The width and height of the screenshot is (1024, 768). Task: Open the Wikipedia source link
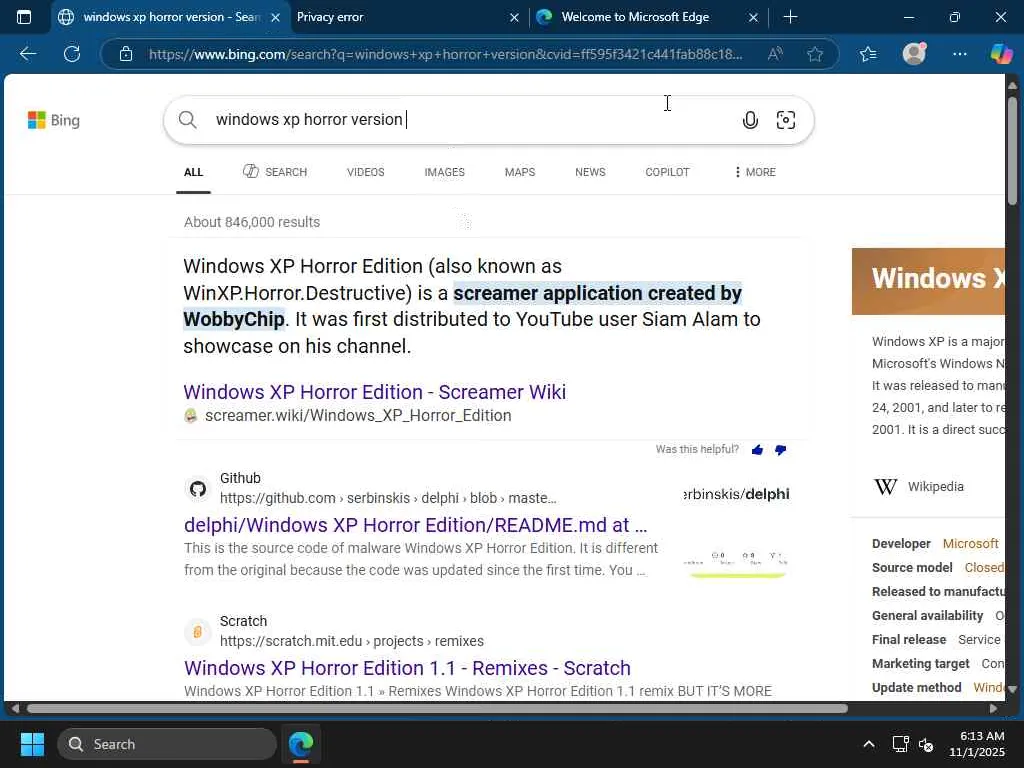(x=935, y=487)
